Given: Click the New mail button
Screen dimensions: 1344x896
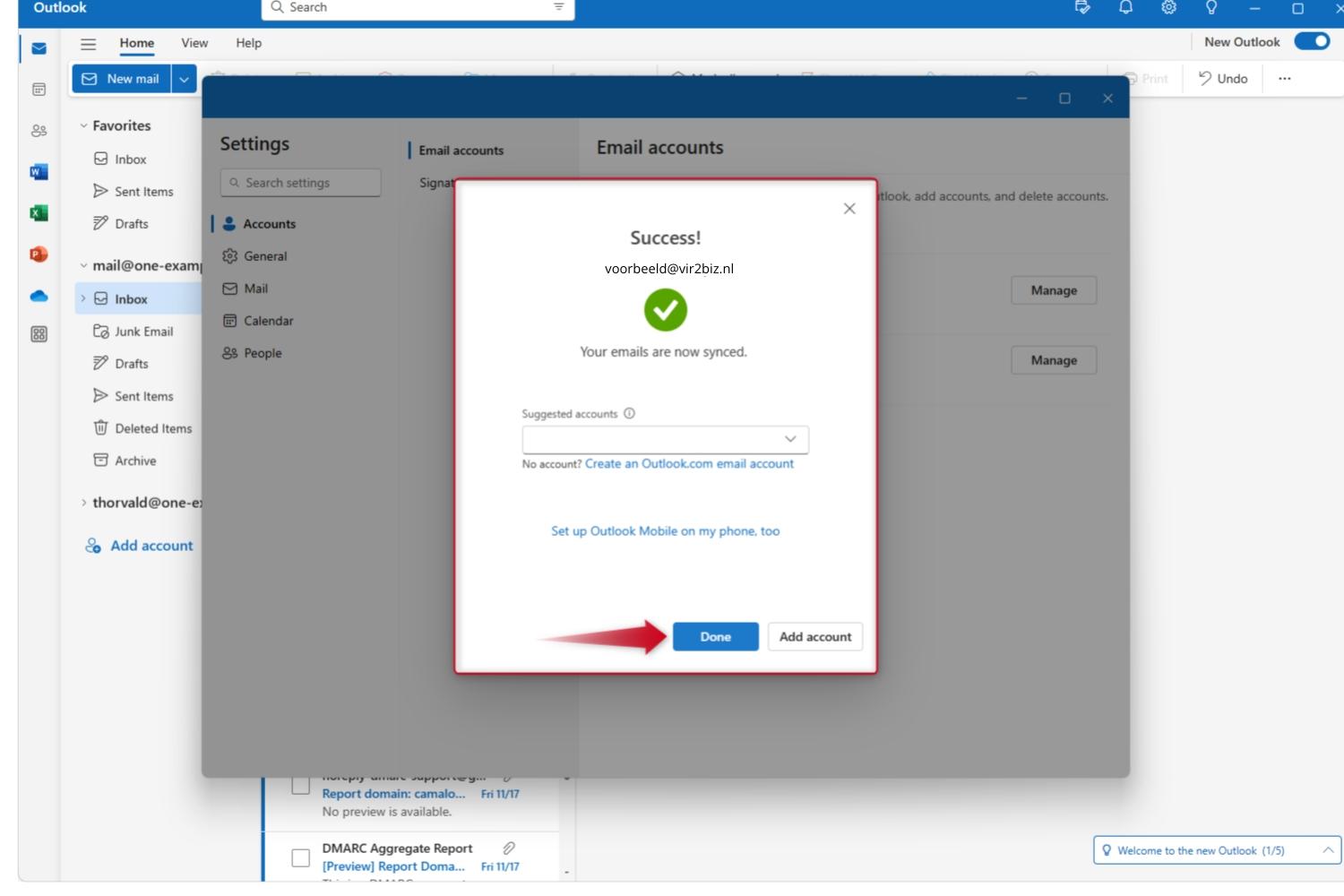Looking at the screenshot, I should pos(122,79).
